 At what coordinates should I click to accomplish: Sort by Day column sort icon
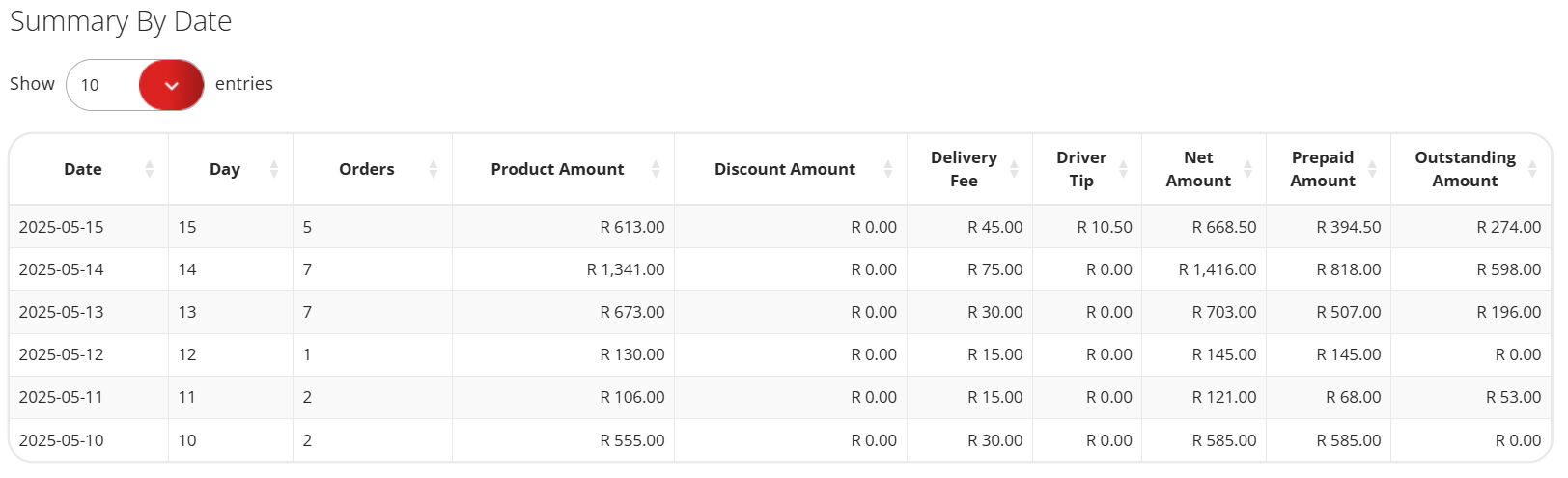[x=274, y=169]
